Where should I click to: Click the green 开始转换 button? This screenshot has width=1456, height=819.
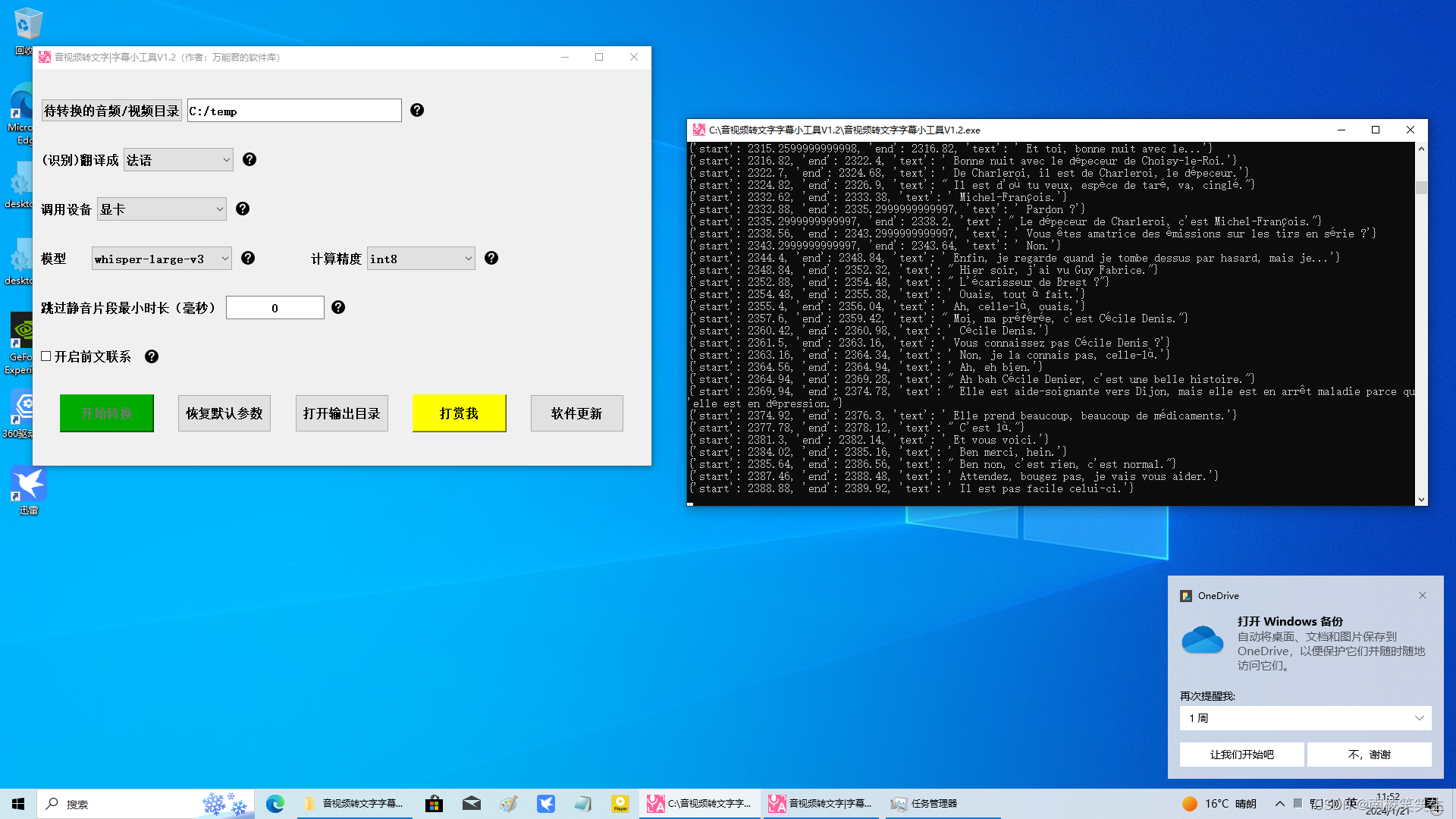click(x=107, y=413)
